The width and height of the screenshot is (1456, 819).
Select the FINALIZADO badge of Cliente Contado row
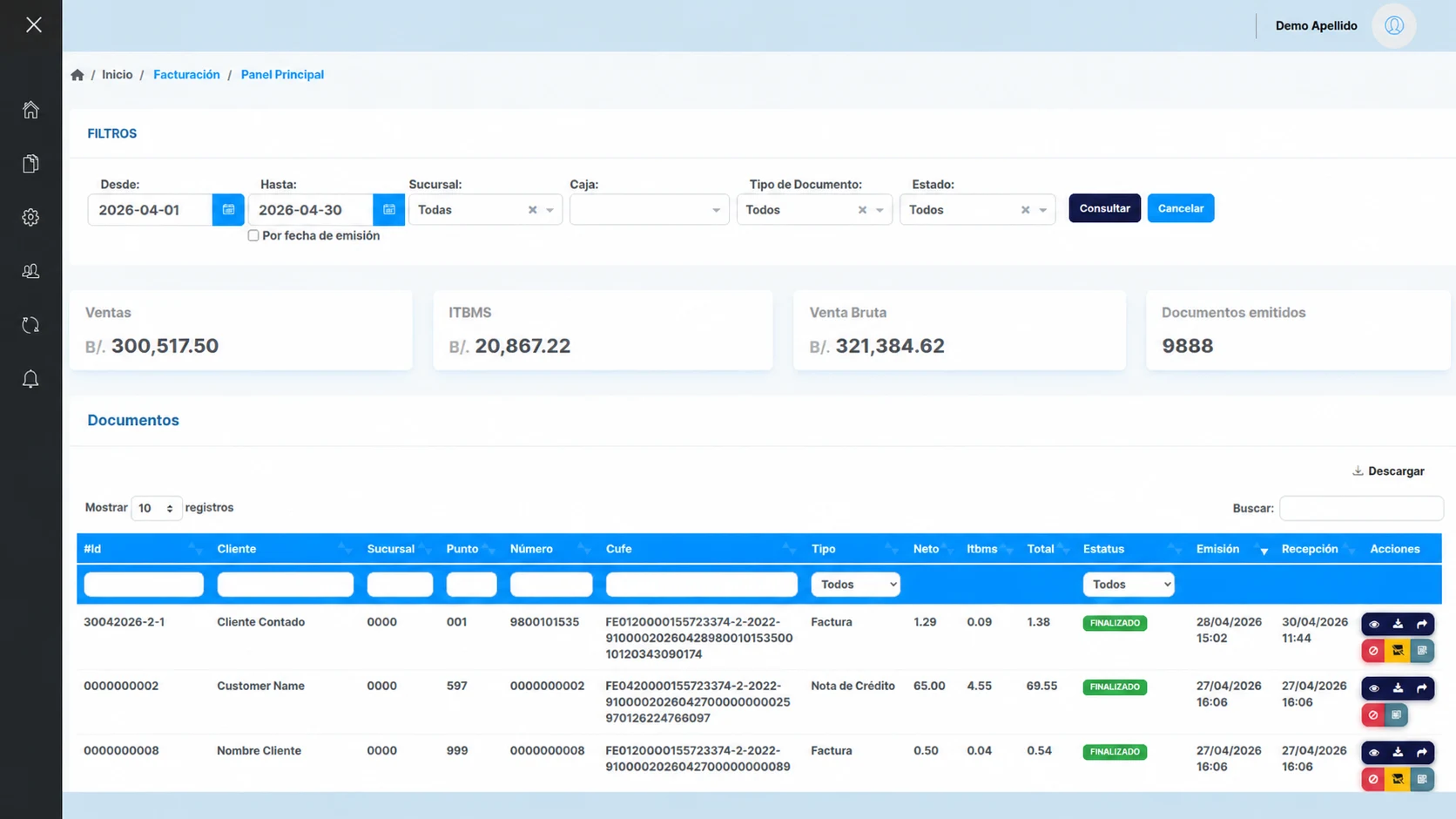click(x=1115, y=623)
